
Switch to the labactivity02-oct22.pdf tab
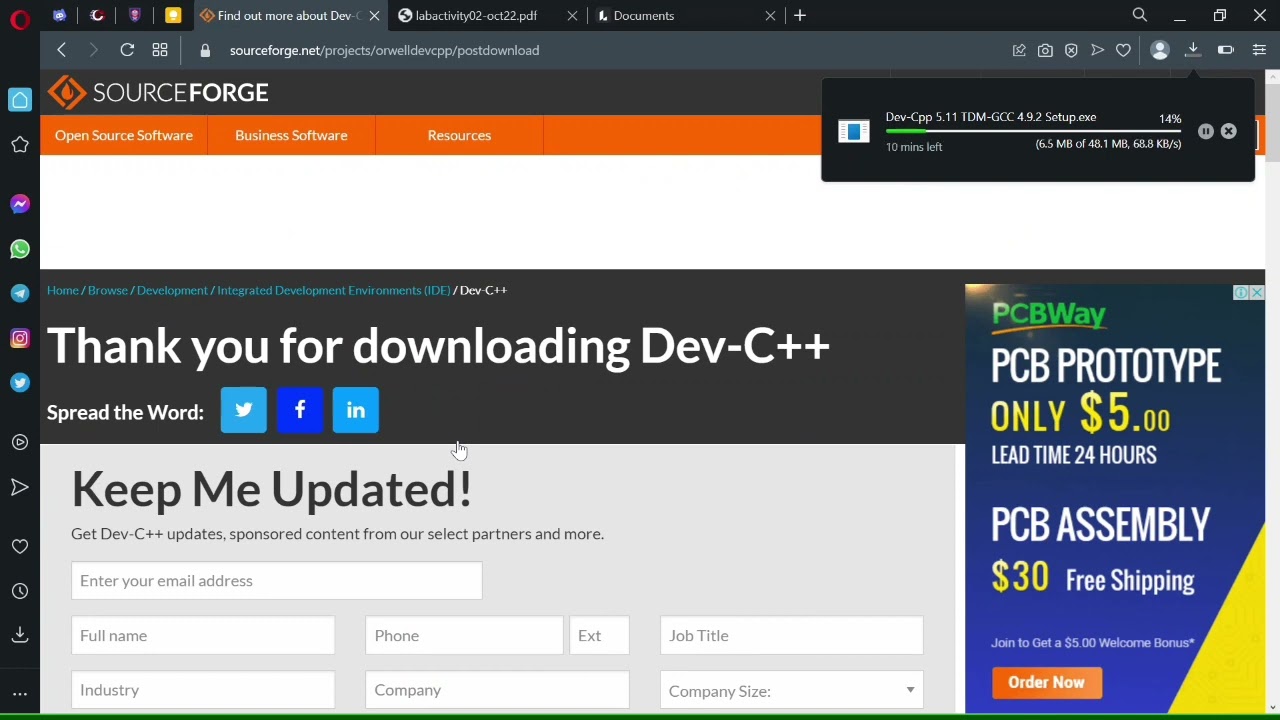coord(476,16)
